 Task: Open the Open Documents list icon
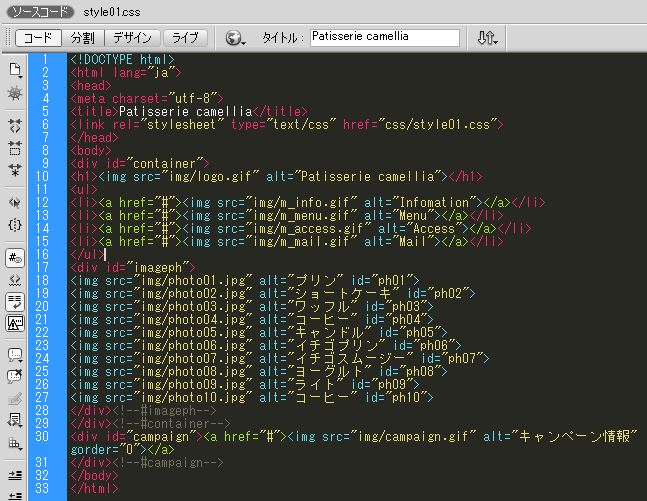[15, 70]
